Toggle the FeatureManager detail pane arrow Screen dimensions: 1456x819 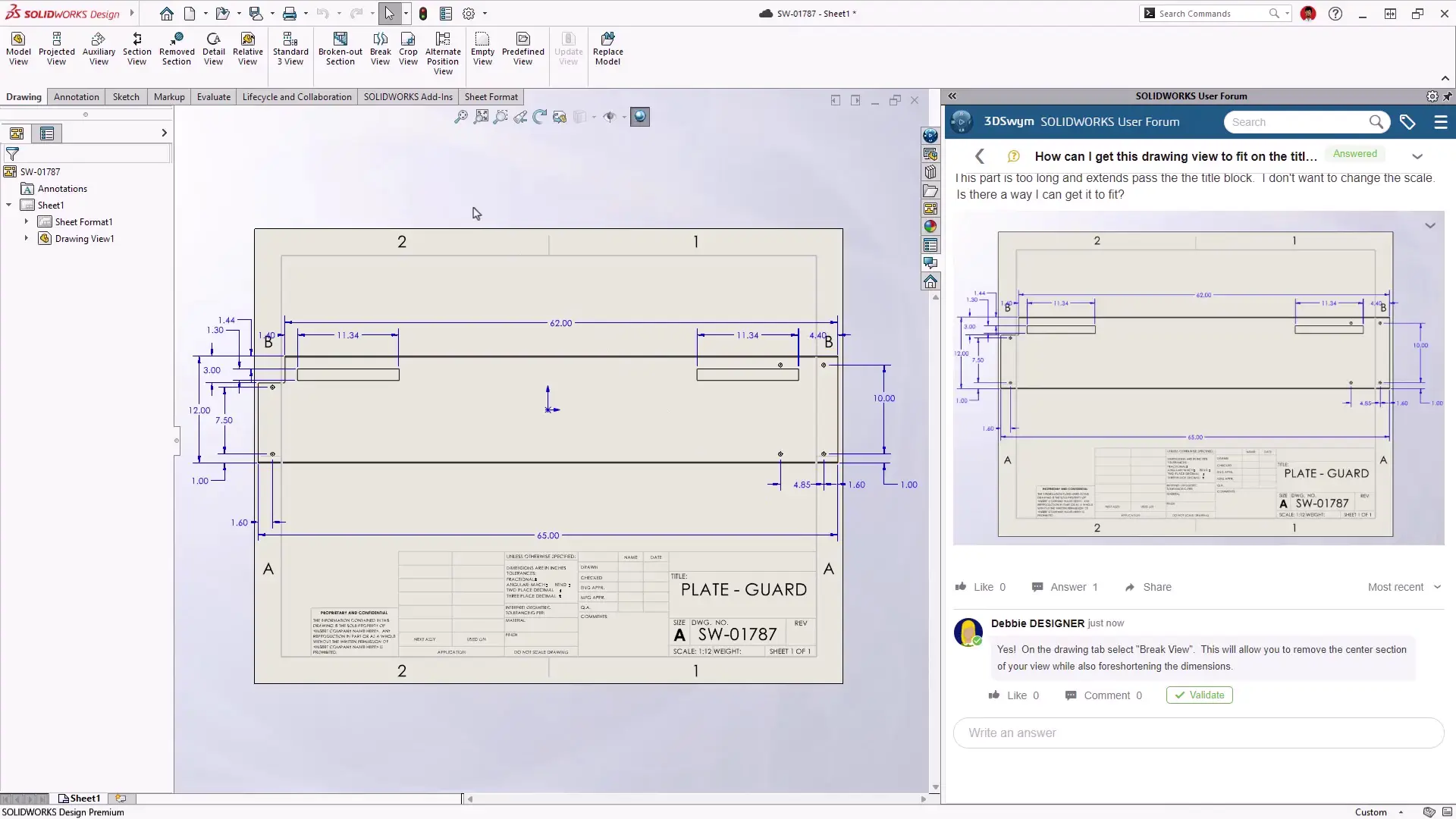click(164, 133)
